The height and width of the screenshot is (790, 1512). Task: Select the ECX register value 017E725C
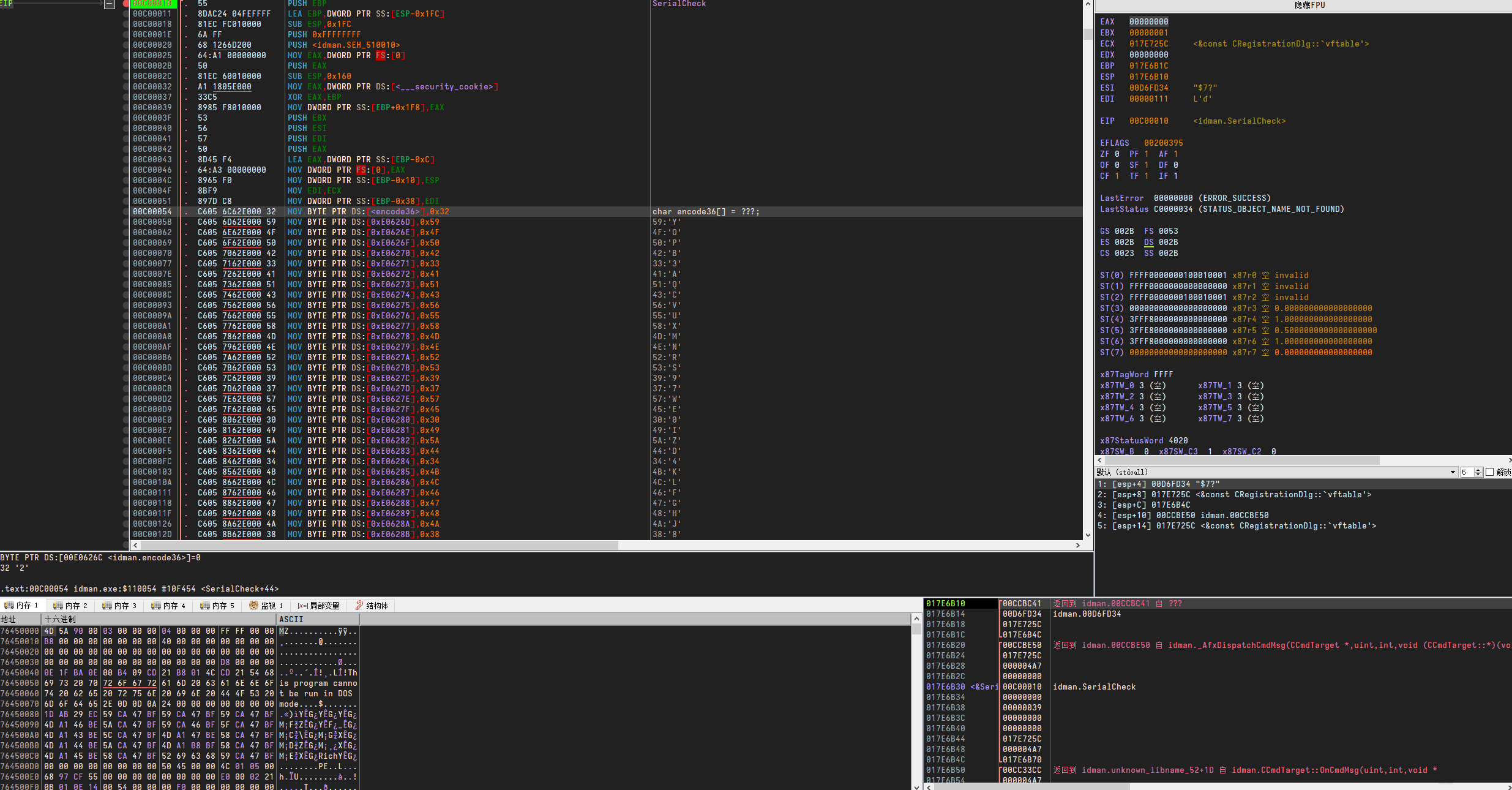tap(1148, 43)
